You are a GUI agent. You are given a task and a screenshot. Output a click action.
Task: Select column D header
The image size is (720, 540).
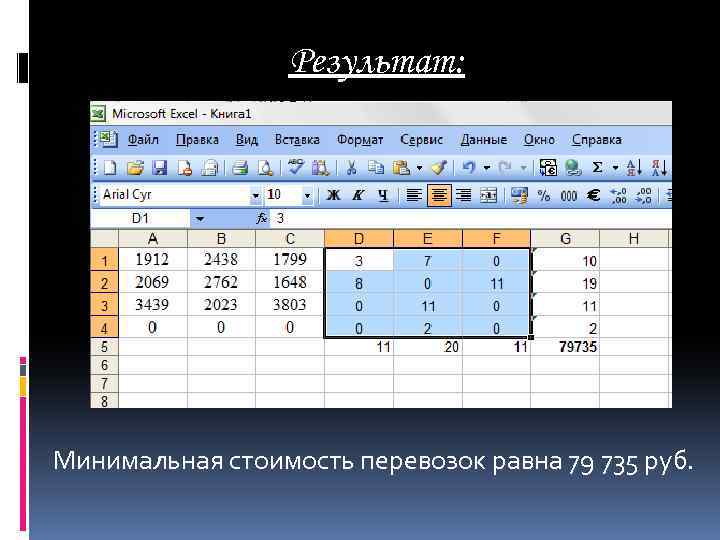(359, 239)
